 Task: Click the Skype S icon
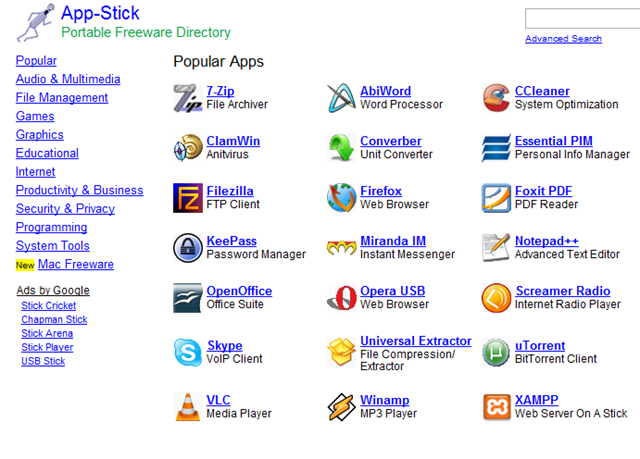pyautogui.click(x=188, y=352)
